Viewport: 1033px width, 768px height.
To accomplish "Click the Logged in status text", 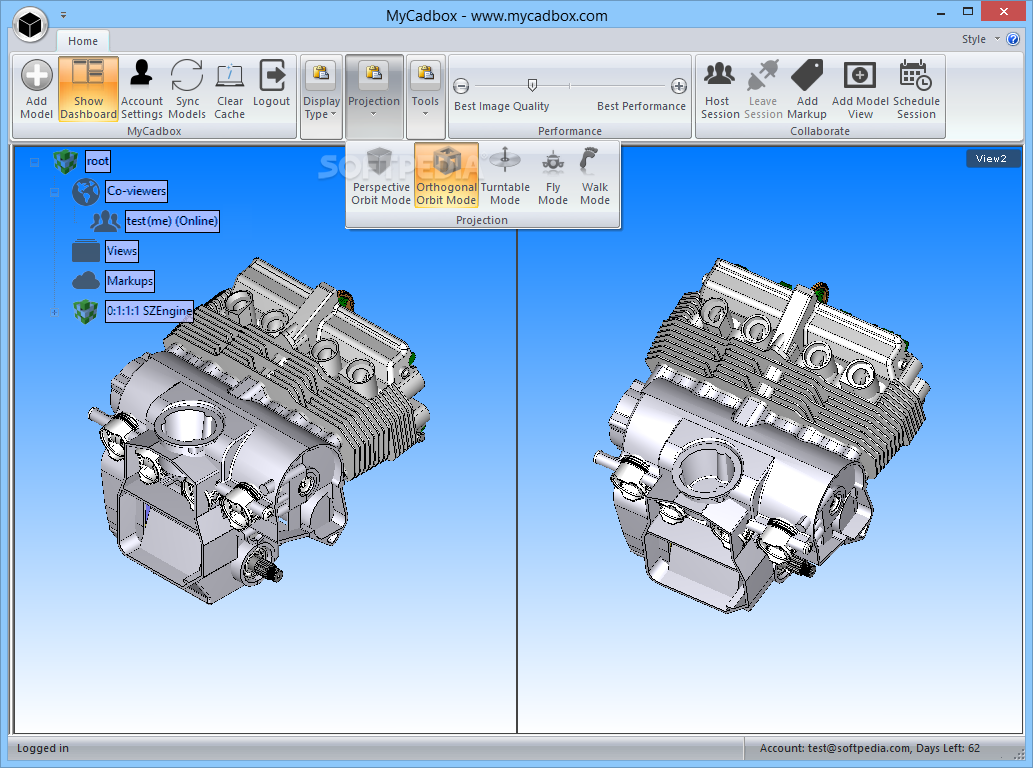I will pyautogui.click(x=43, y=748).
